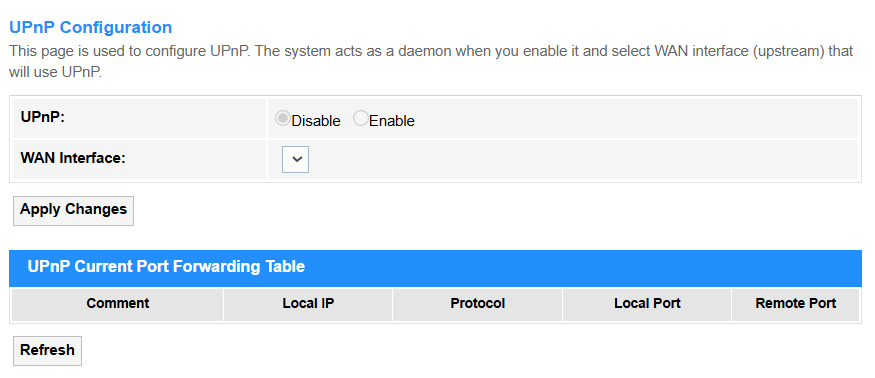The width and height of the screenshot is (875, 378).
Task: Open the WAN Interface dropdown
Action: coord(295,160)
